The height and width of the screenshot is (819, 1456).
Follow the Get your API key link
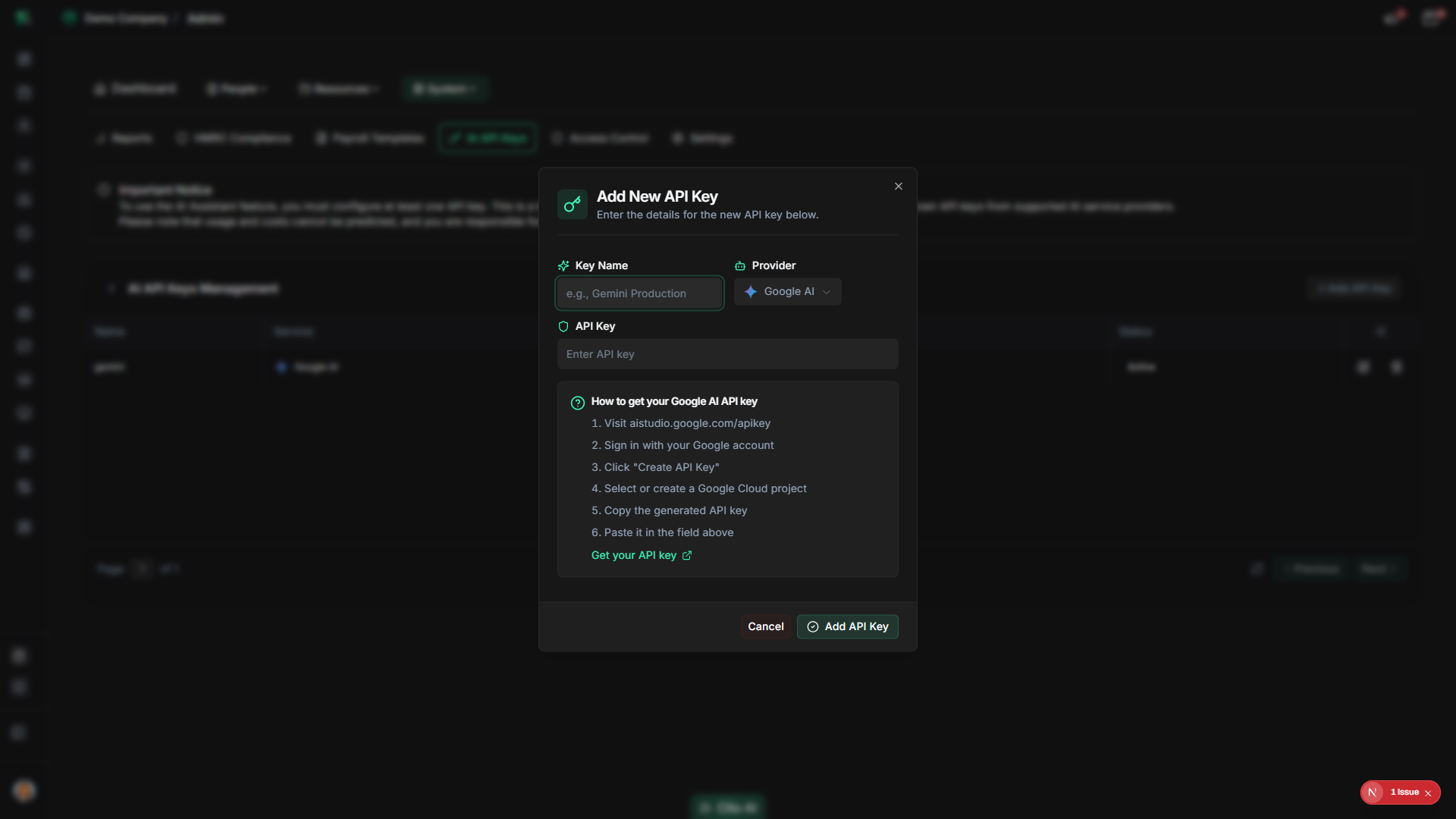tap(634, 555)
